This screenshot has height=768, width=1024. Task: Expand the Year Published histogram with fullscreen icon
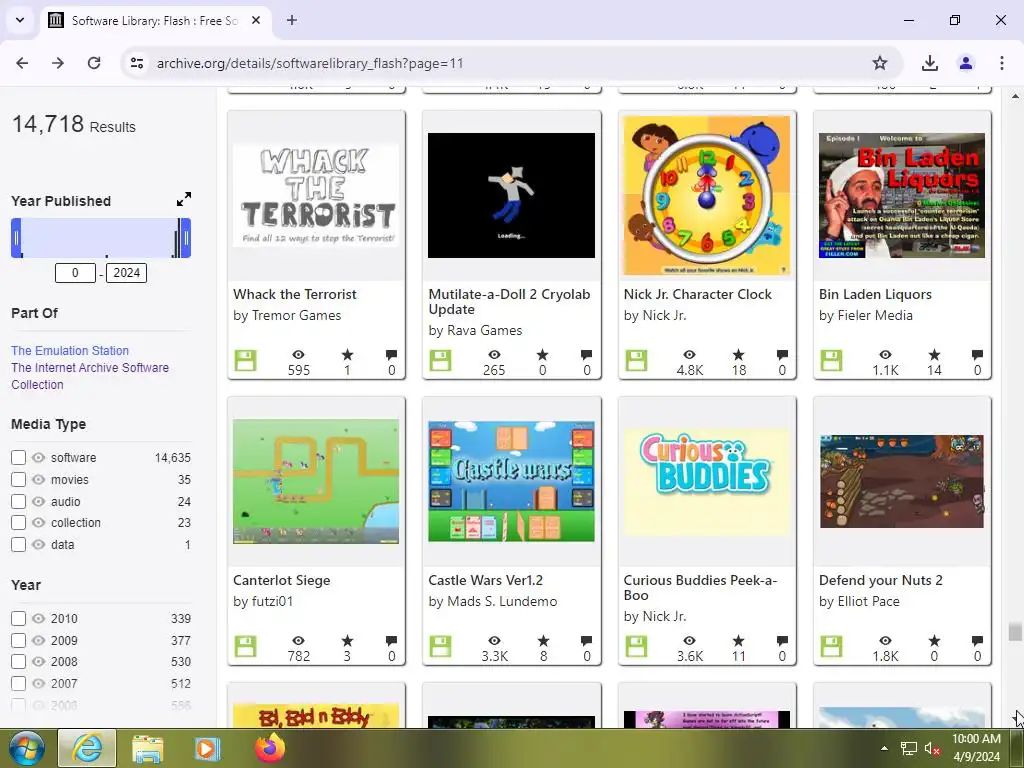(x=184, y=199)
